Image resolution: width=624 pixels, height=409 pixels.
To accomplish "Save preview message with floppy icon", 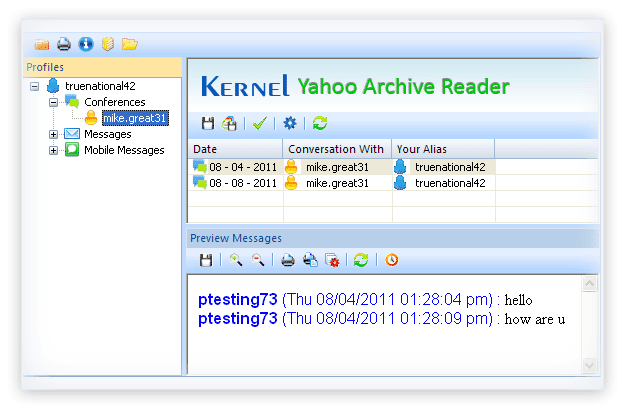I will 206,260.
